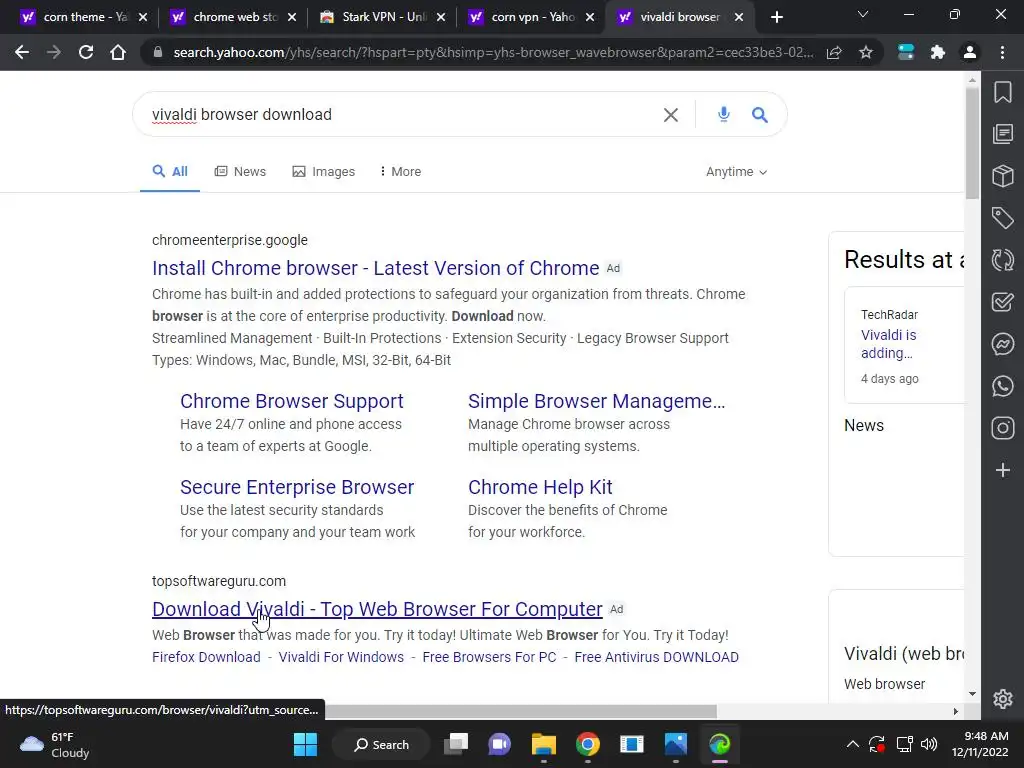Open the taskbar Search box

[x=381, y=744]
